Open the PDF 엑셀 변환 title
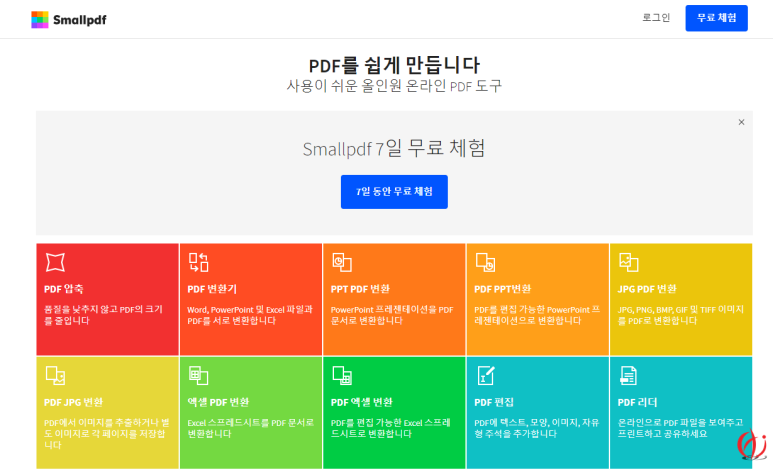The image size is (773, 470). (x=362, y=402)
